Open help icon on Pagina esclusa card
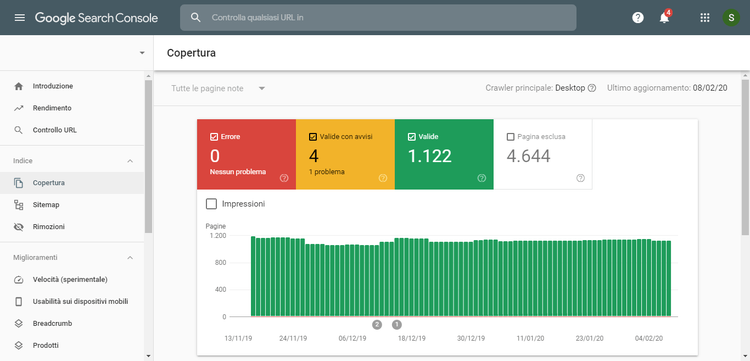 pos(580,178)
